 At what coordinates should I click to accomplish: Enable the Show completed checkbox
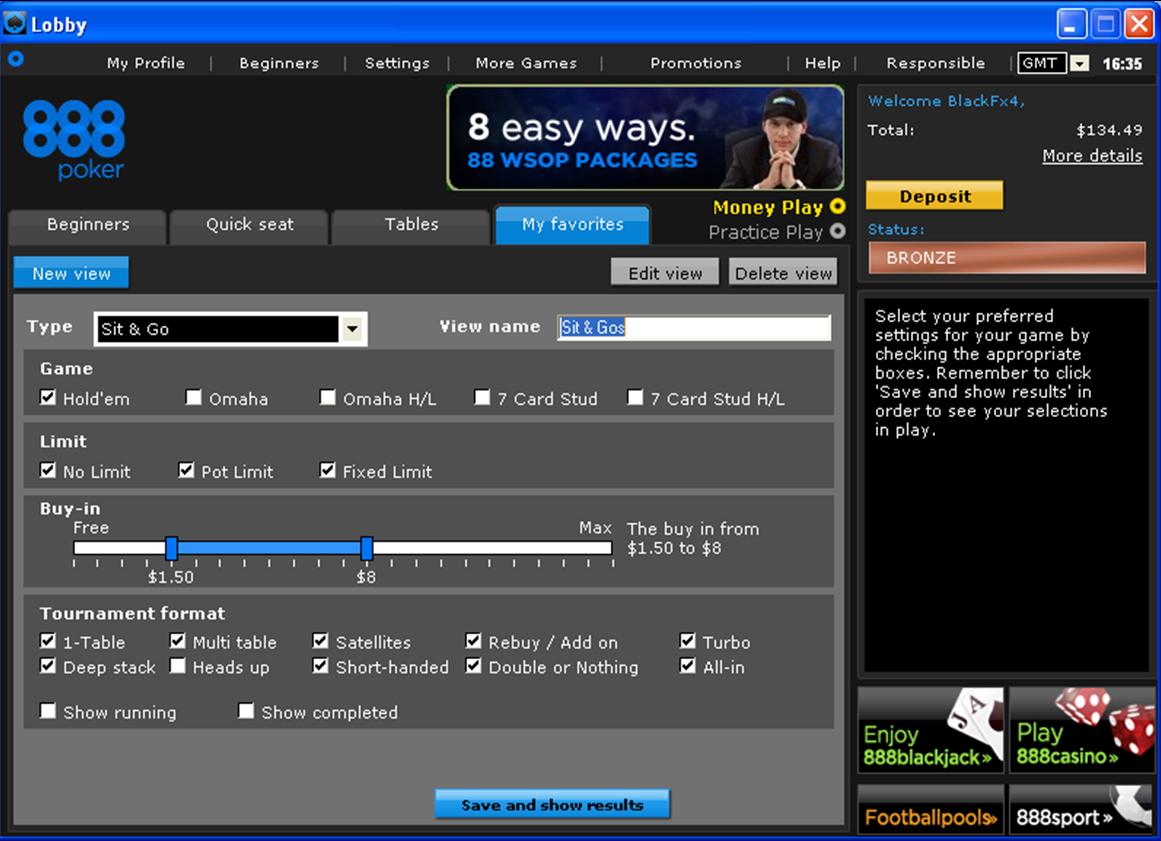pos(246,711)
